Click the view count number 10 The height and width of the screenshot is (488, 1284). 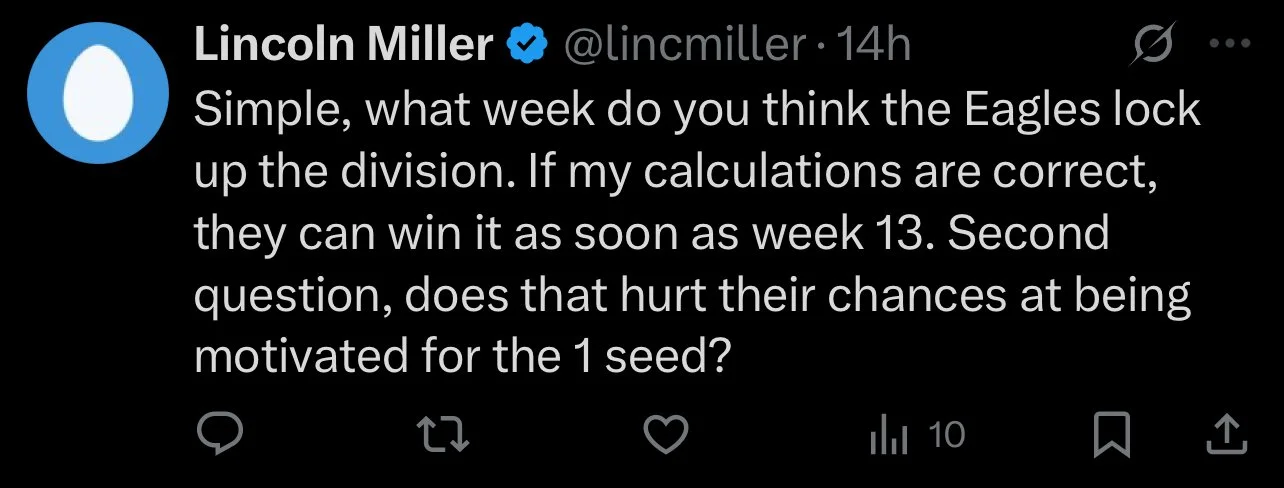pyautogui.click(x=946, y=435)
